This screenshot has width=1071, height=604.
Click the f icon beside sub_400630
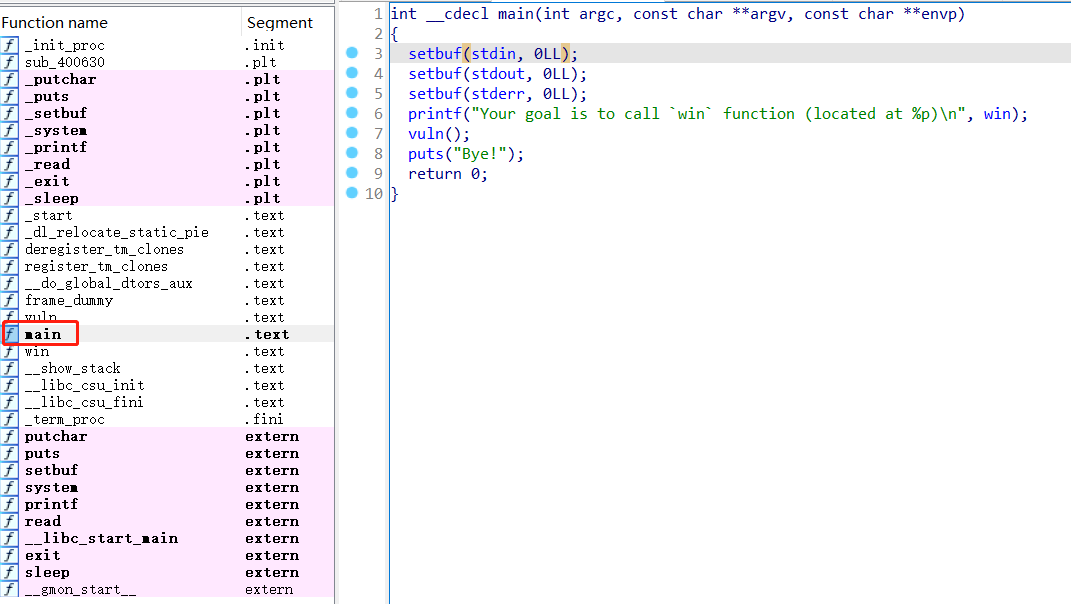pos(8,61)
